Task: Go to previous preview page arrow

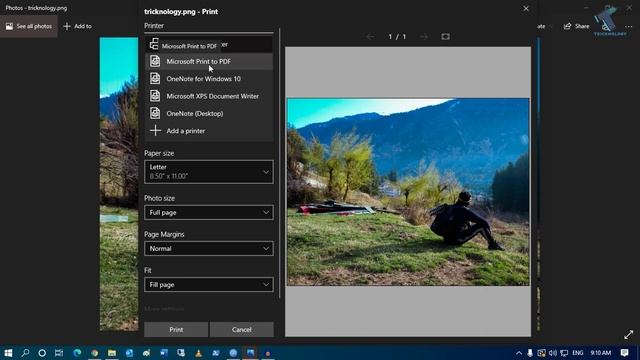Action: (370, 37)
